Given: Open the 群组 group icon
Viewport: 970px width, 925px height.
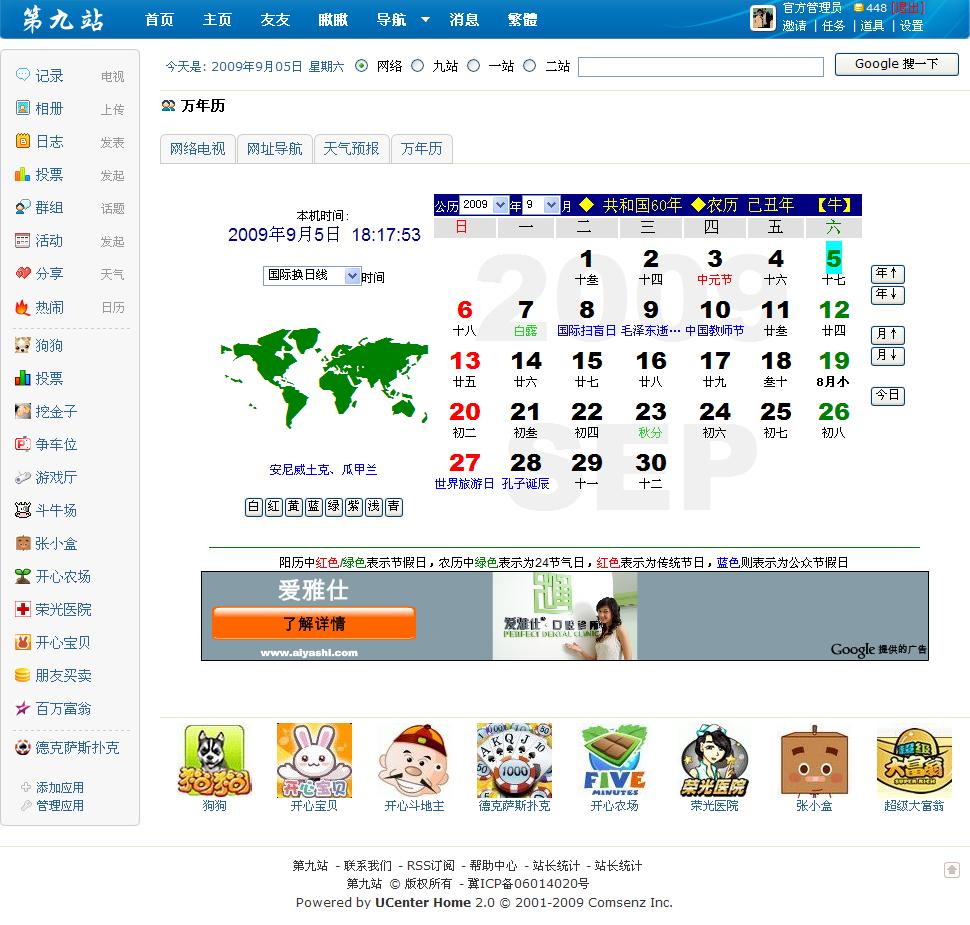Looking at the screenshot, I should [23, 207].
